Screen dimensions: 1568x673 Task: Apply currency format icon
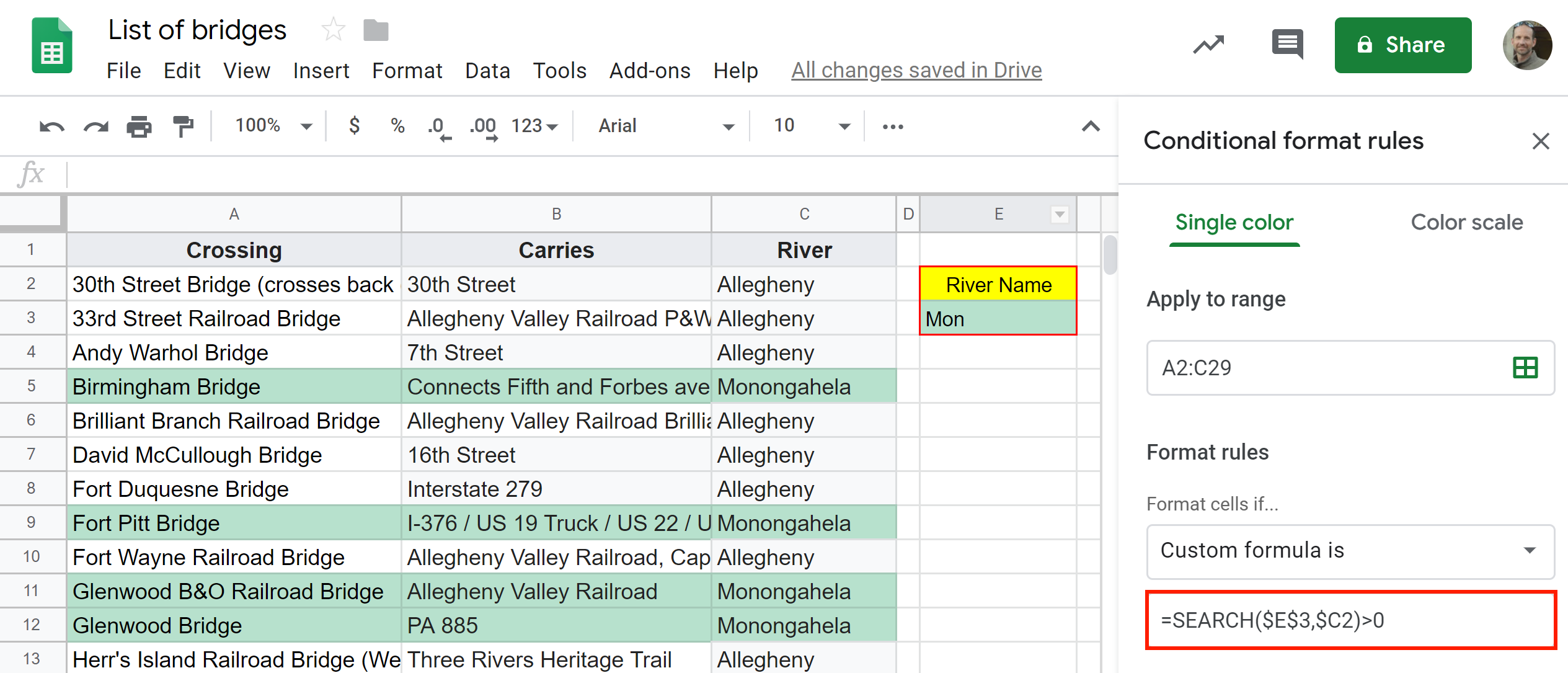tap(354, 126)
